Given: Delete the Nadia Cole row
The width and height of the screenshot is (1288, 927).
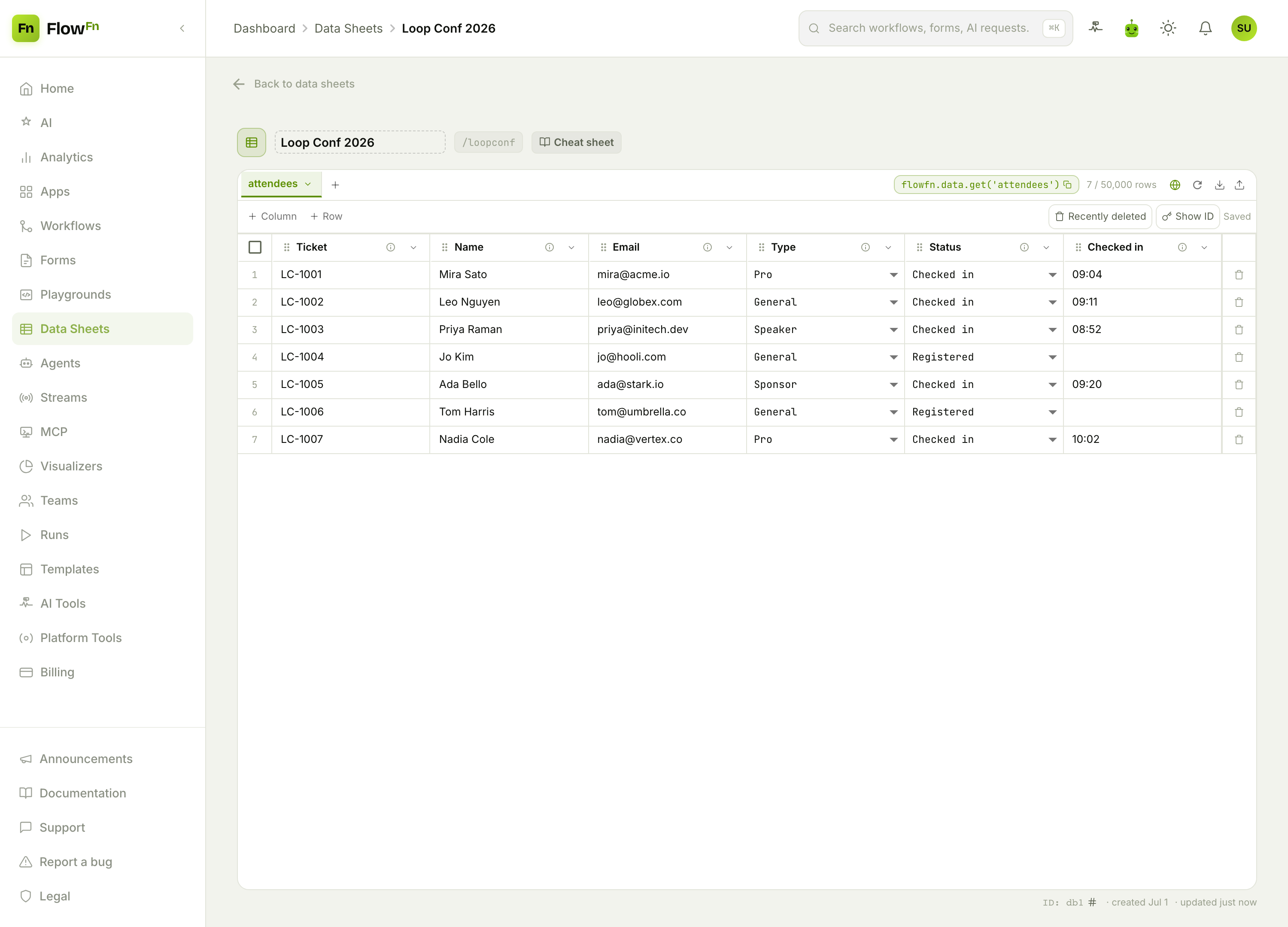Looking at the screenshot, I should coord(1239,440).
